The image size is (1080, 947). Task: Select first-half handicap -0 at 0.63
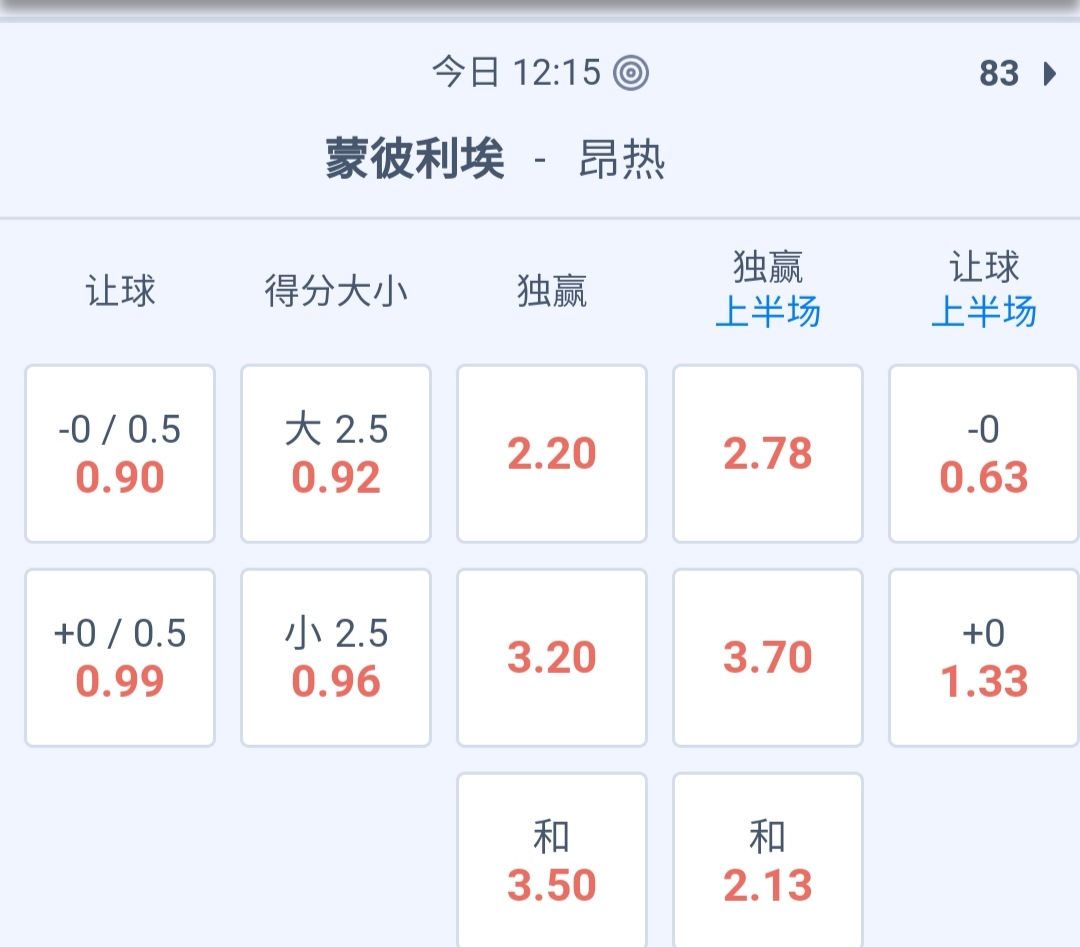coord(984,454)
